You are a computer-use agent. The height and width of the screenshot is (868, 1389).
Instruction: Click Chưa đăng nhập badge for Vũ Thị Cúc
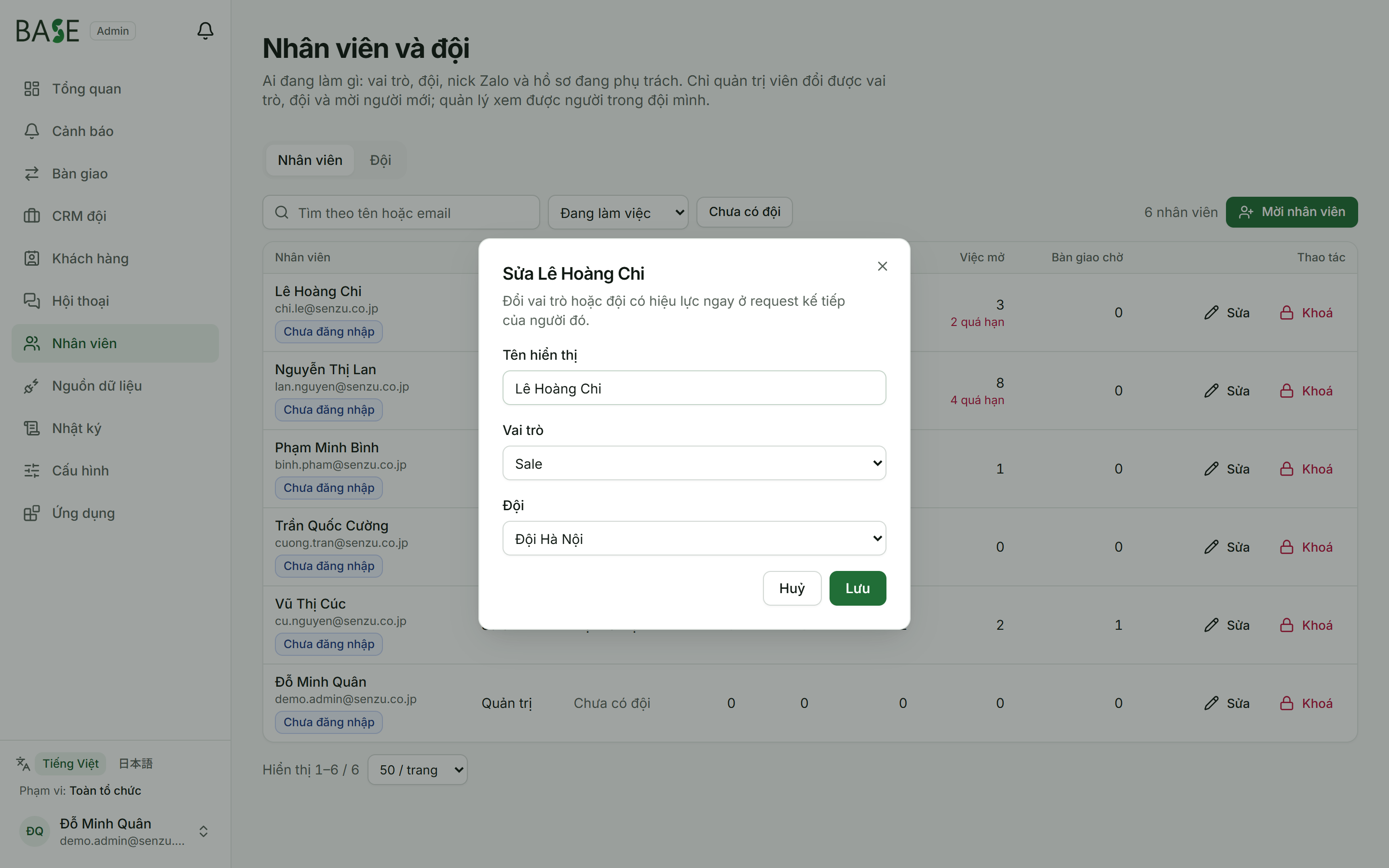[328, 644]
